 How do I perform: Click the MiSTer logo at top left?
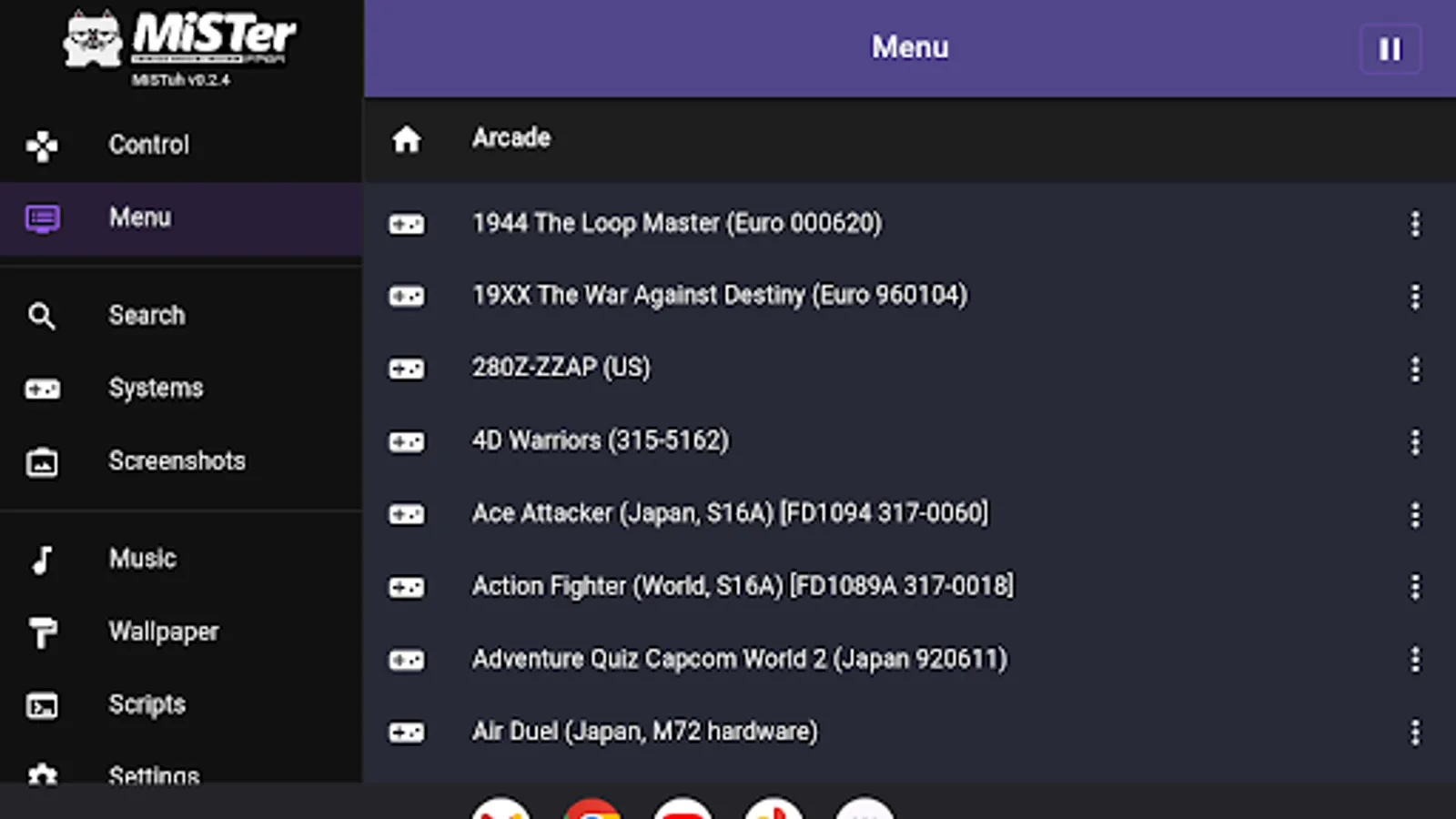click(179, 41)
